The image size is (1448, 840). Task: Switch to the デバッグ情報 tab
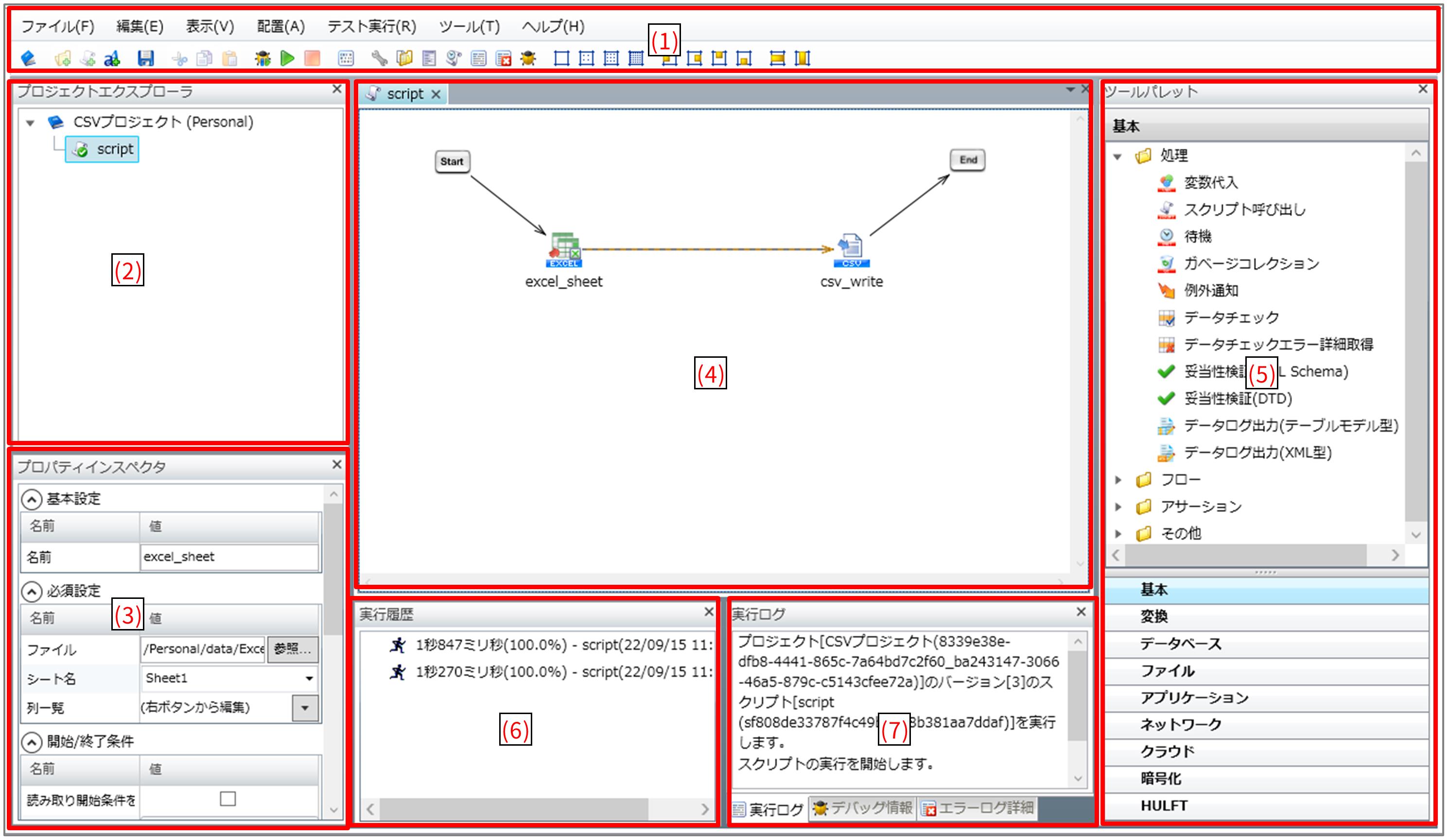coord(862,808)
